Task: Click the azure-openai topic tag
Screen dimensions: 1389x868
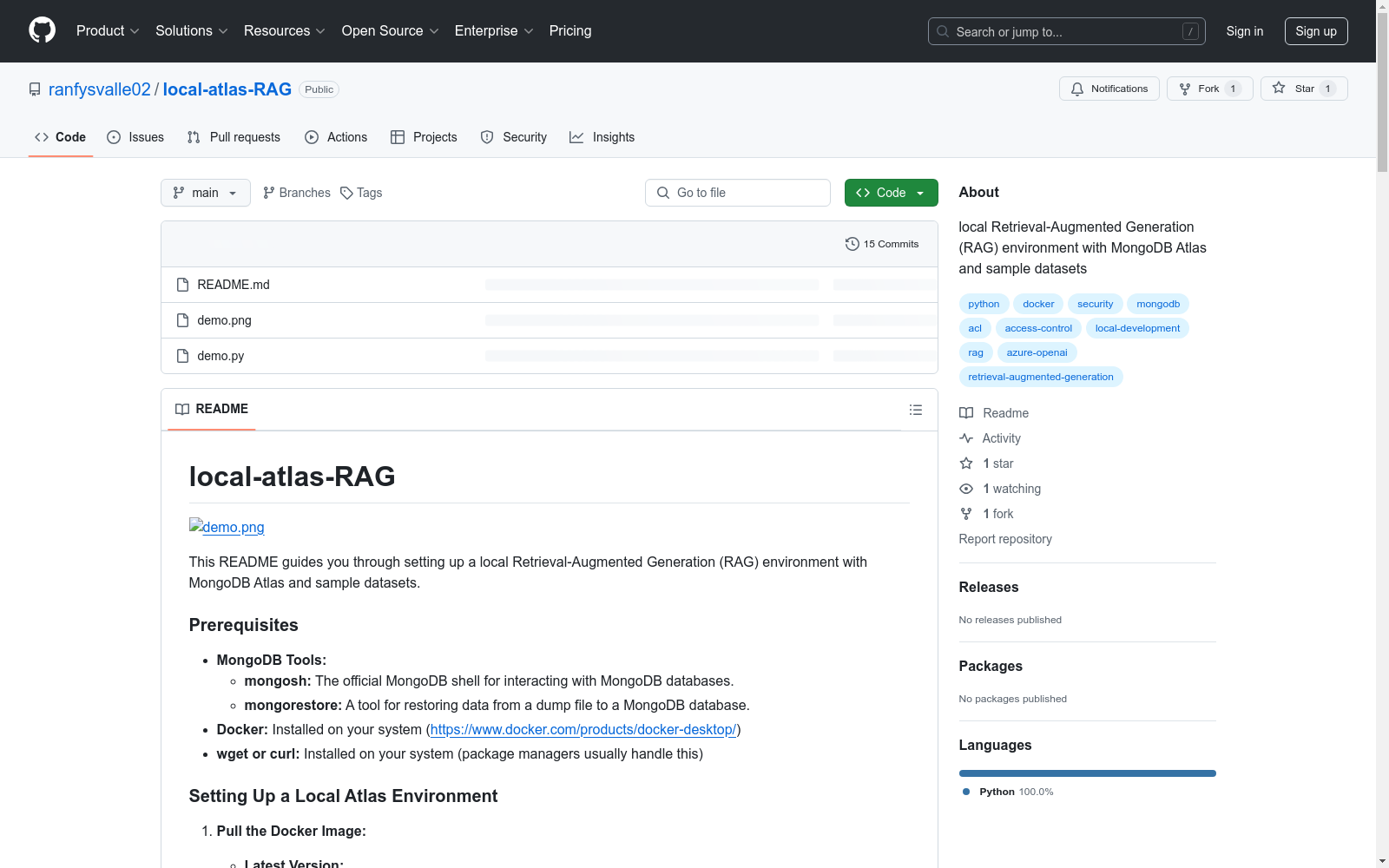Action: [x=1037, y=352]
